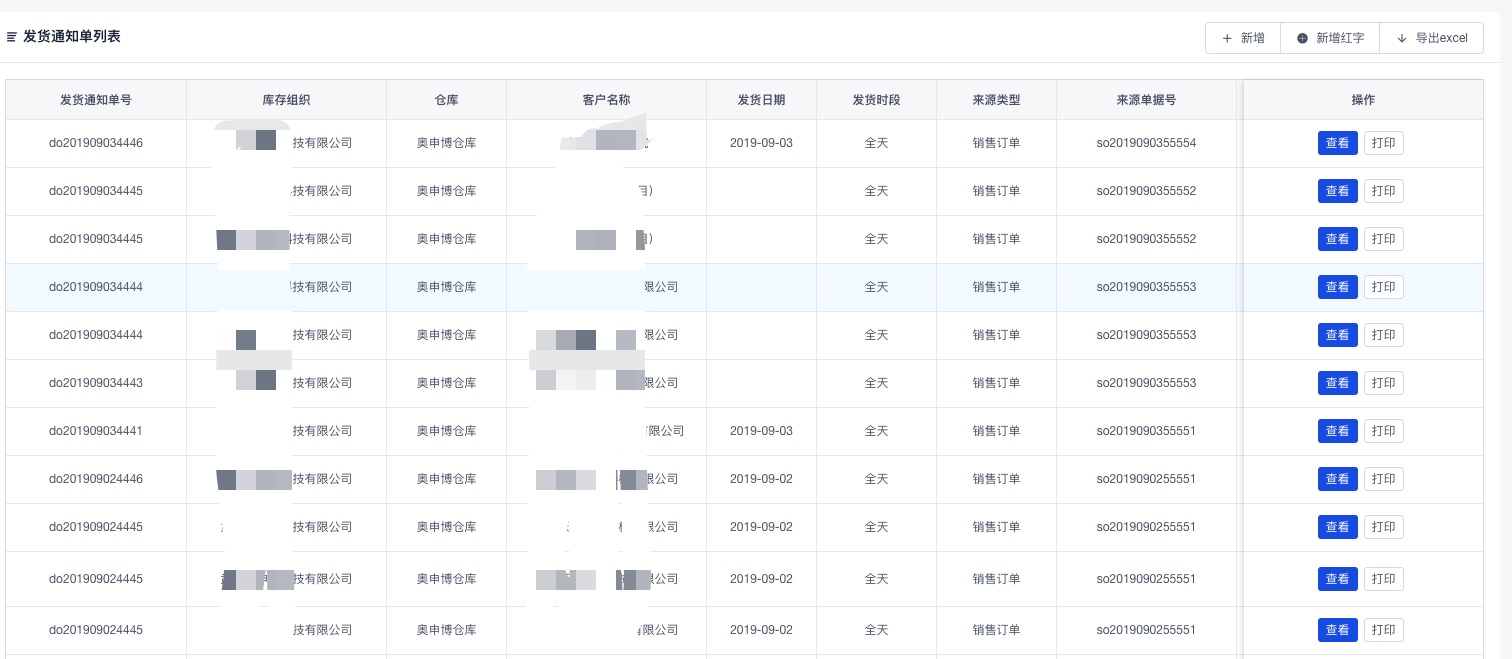Click the 客户名称 column header
Viewport: 1512px width, 659px height.
coord(606,100)
